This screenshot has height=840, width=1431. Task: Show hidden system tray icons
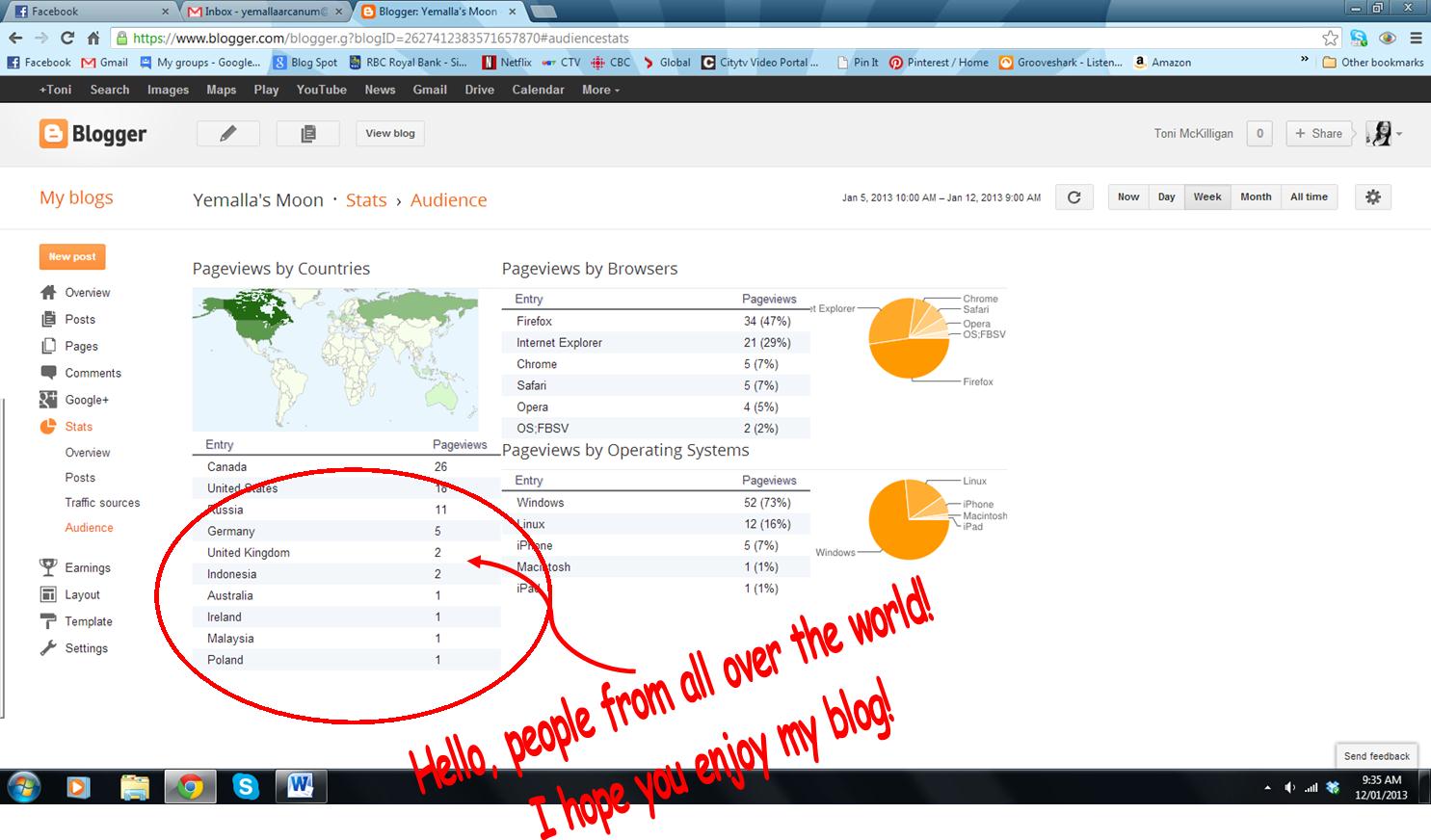[1267, 788]
